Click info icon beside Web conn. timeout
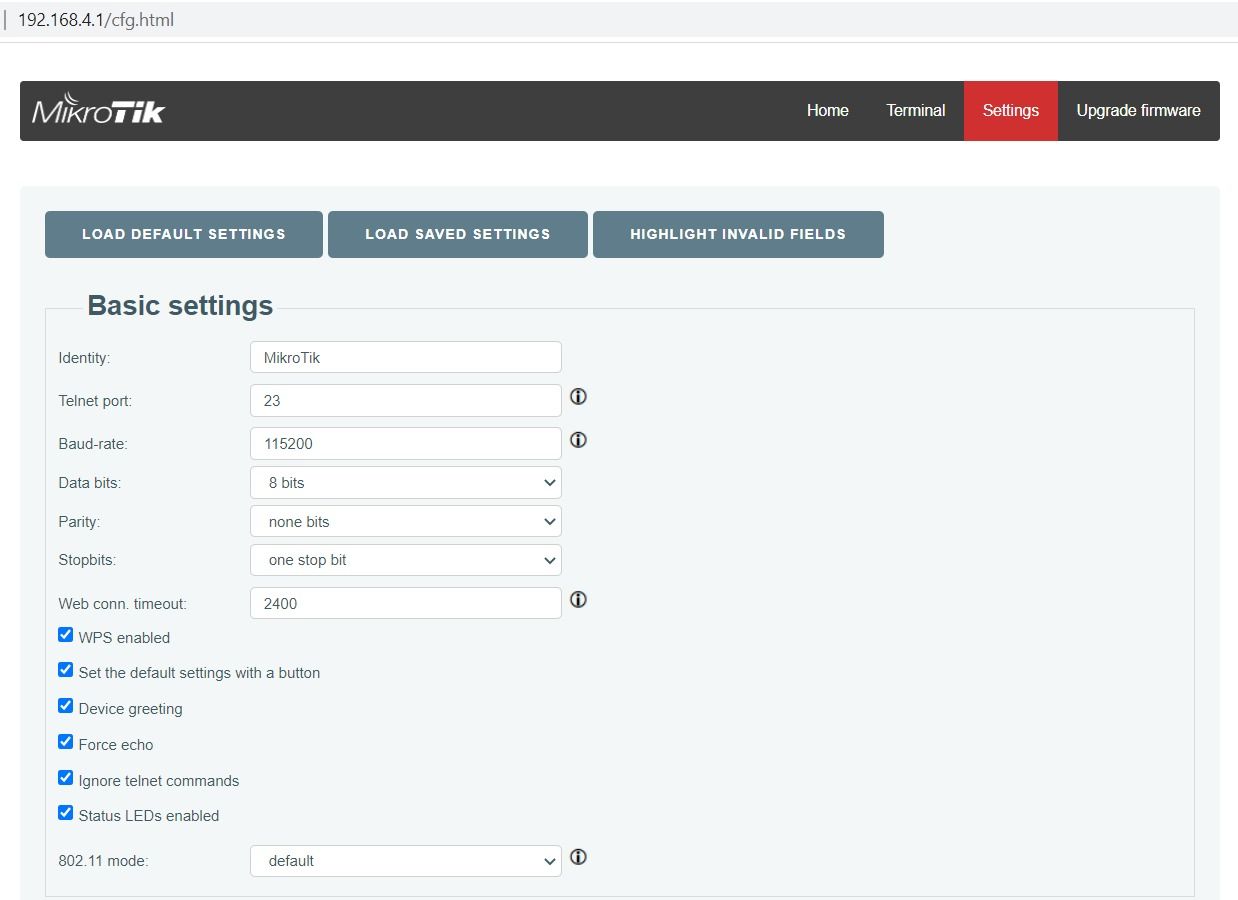Screen dimensions: 1238x900 [x=578, y=600]
